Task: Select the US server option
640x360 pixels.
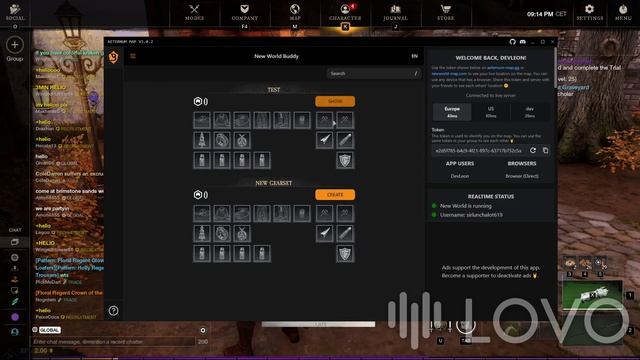Action: pos(491,112)
